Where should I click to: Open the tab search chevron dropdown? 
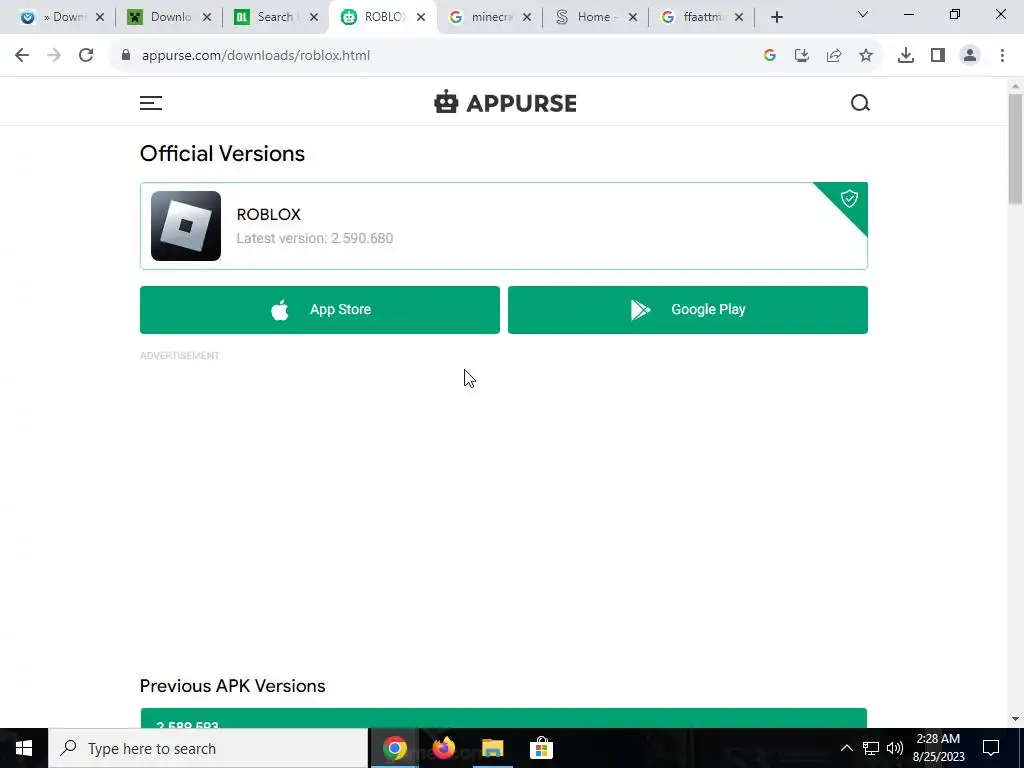[x=863, y=14]
